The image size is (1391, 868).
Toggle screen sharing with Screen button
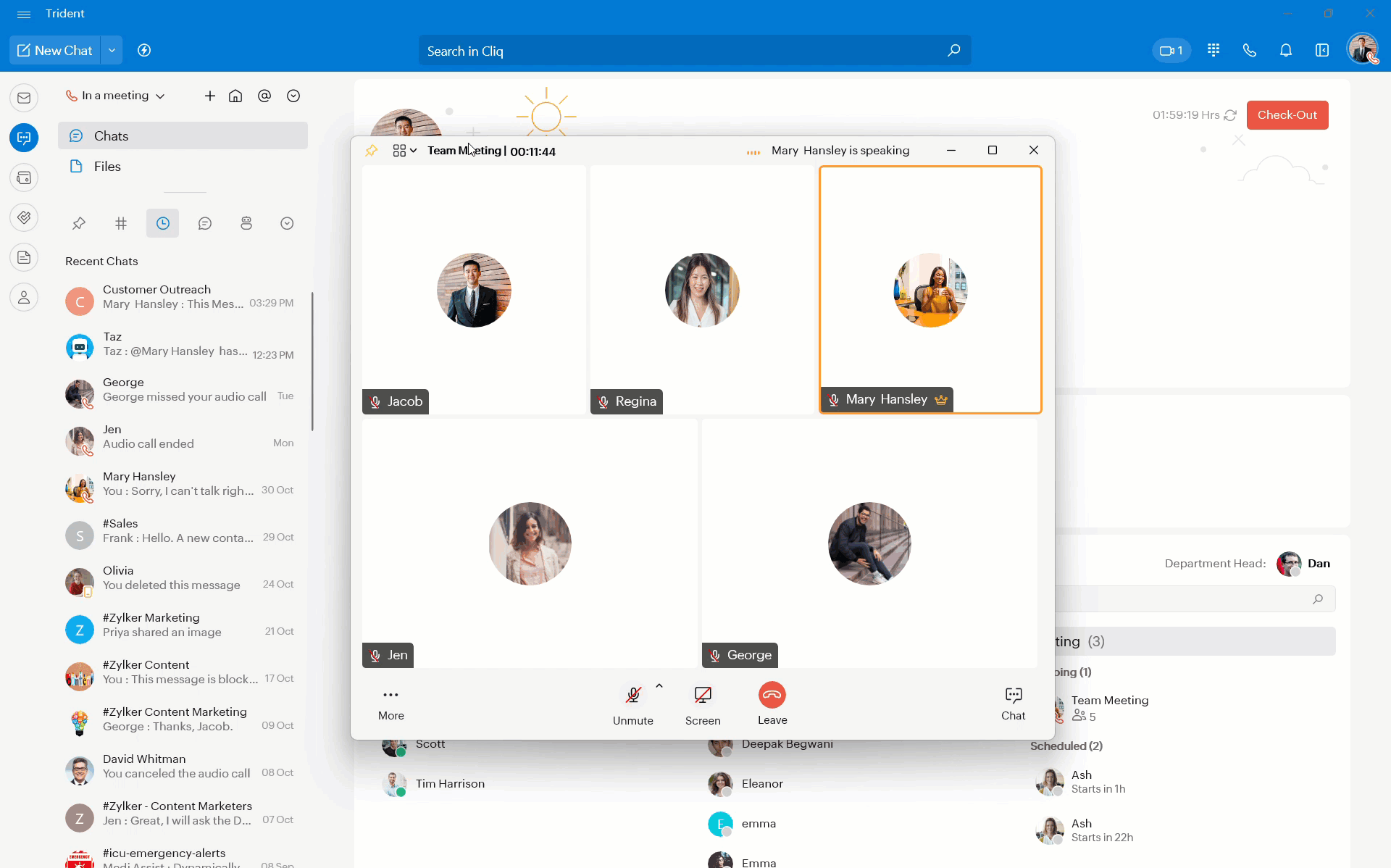point(702,696)
